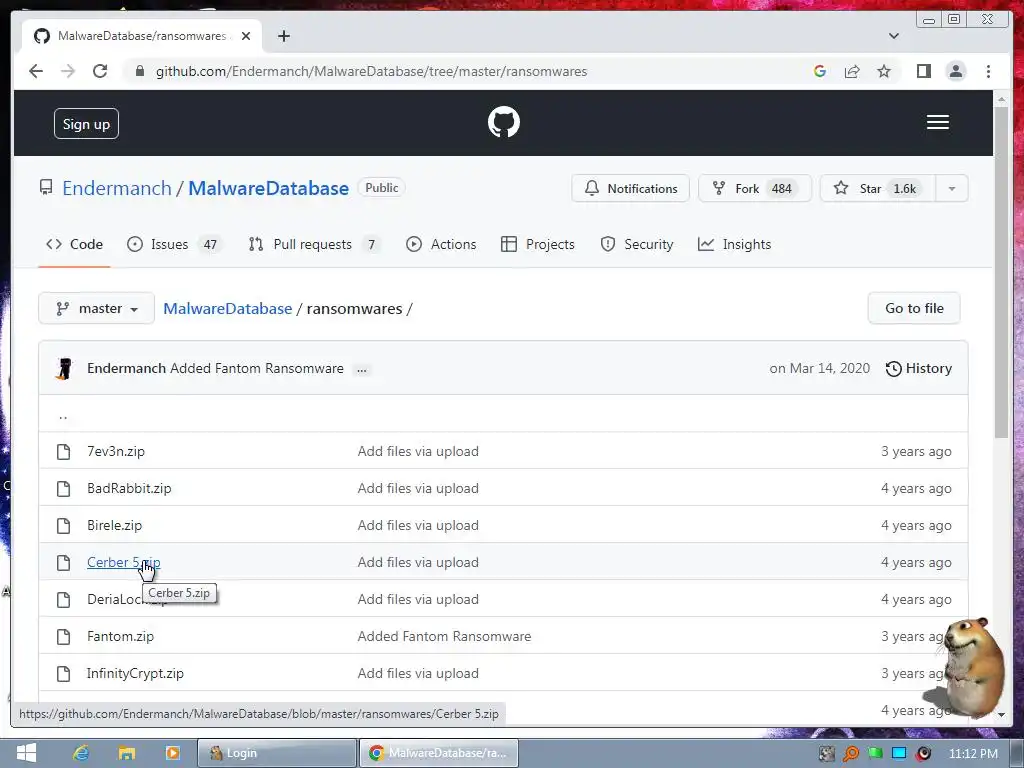1024x768 pixels.
Task: Open the Chrome three-dot menu
Action: pyautogui.click(x=988, y=71)
